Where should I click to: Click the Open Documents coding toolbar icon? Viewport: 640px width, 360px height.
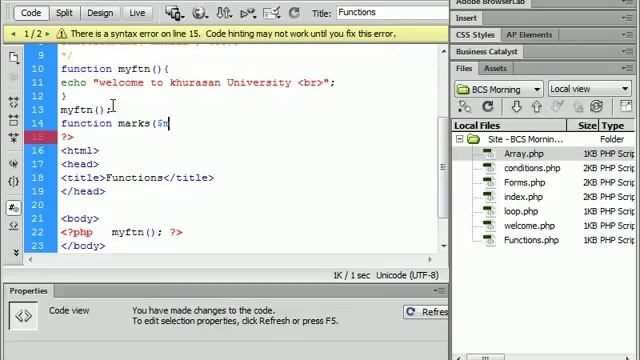(x=13, y=58)
